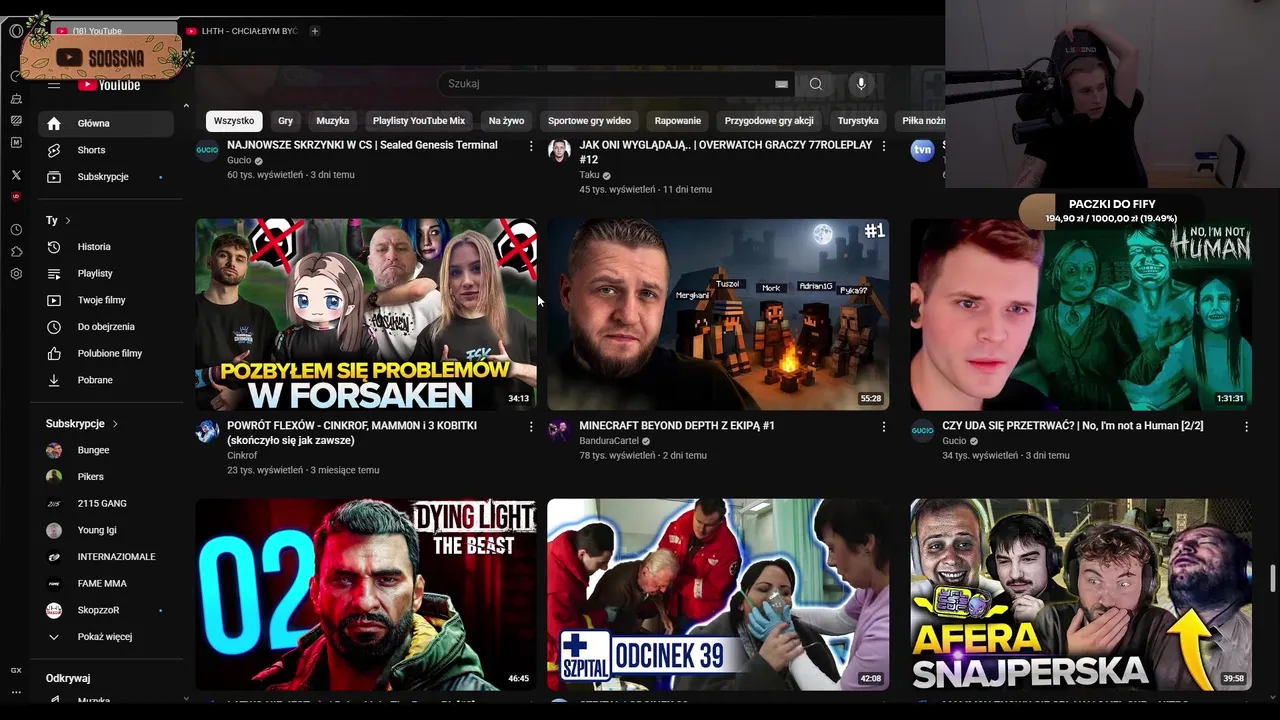Open the three-dot sidebar setup icon
The image size is (1280, 720).
(16, 692)
